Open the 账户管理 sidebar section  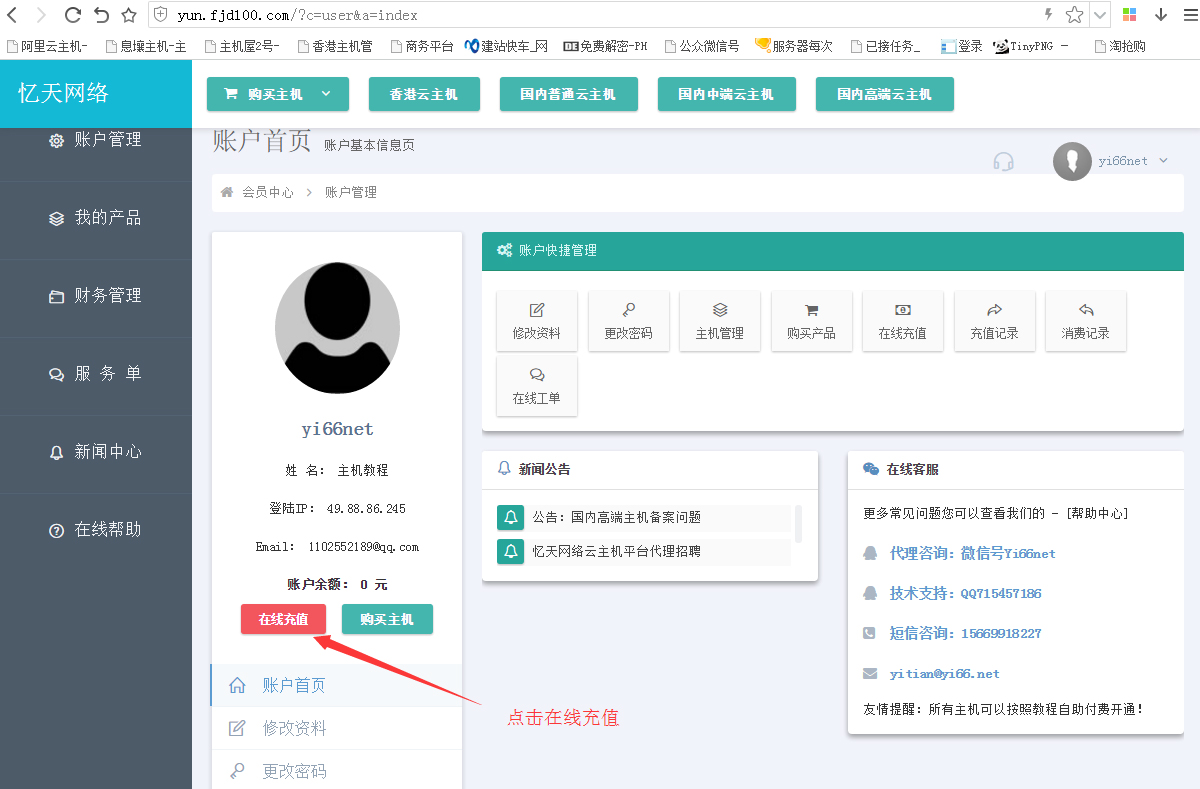[x=96, y=140]
